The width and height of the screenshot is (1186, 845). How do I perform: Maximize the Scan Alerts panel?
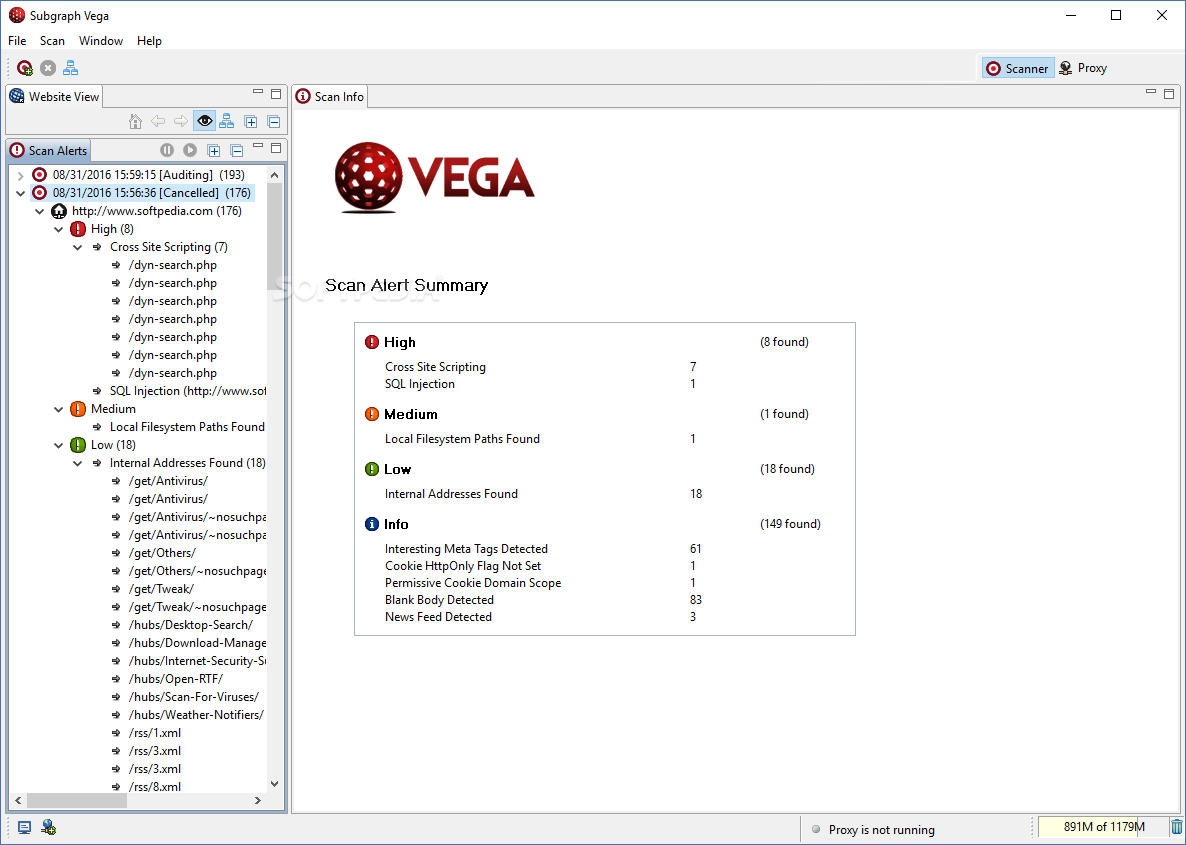click(276, 148)
